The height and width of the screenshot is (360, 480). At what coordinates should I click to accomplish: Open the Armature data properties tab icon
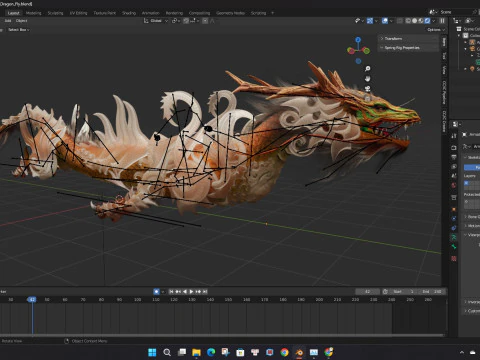[x=454, y=237]
